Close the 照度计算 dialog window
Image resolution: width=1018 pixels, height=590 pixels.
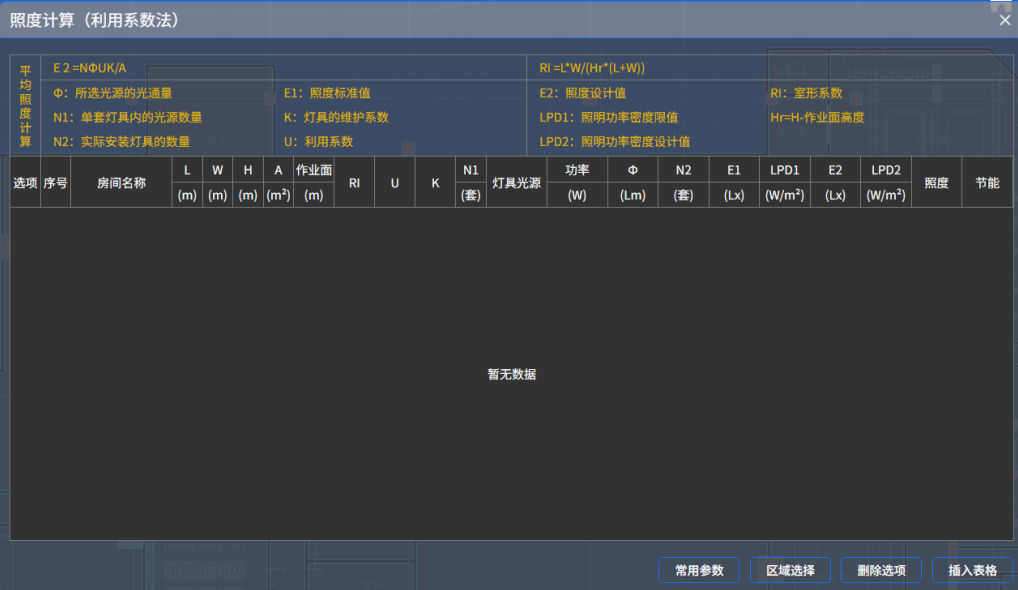point(1004,20)
